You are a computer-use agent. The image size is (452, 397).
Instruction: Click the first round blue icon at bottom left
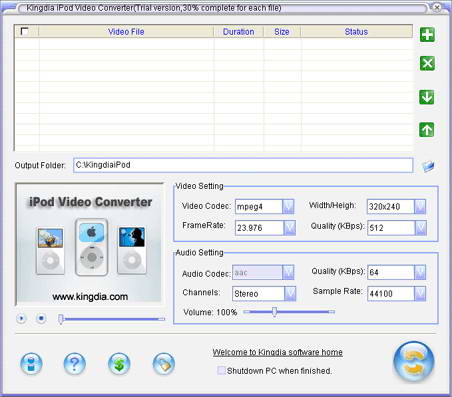point(31,364)
